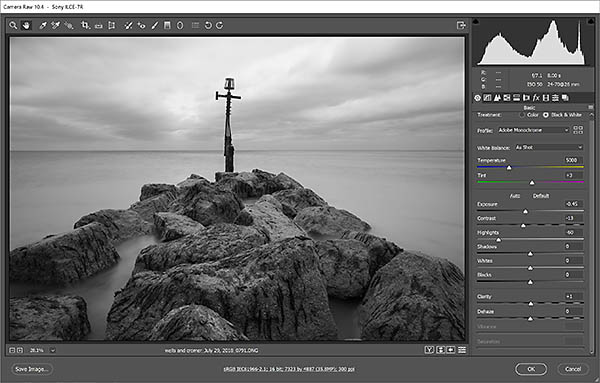Toggle shadow clipping warning in histogram

tap(476, 22)
